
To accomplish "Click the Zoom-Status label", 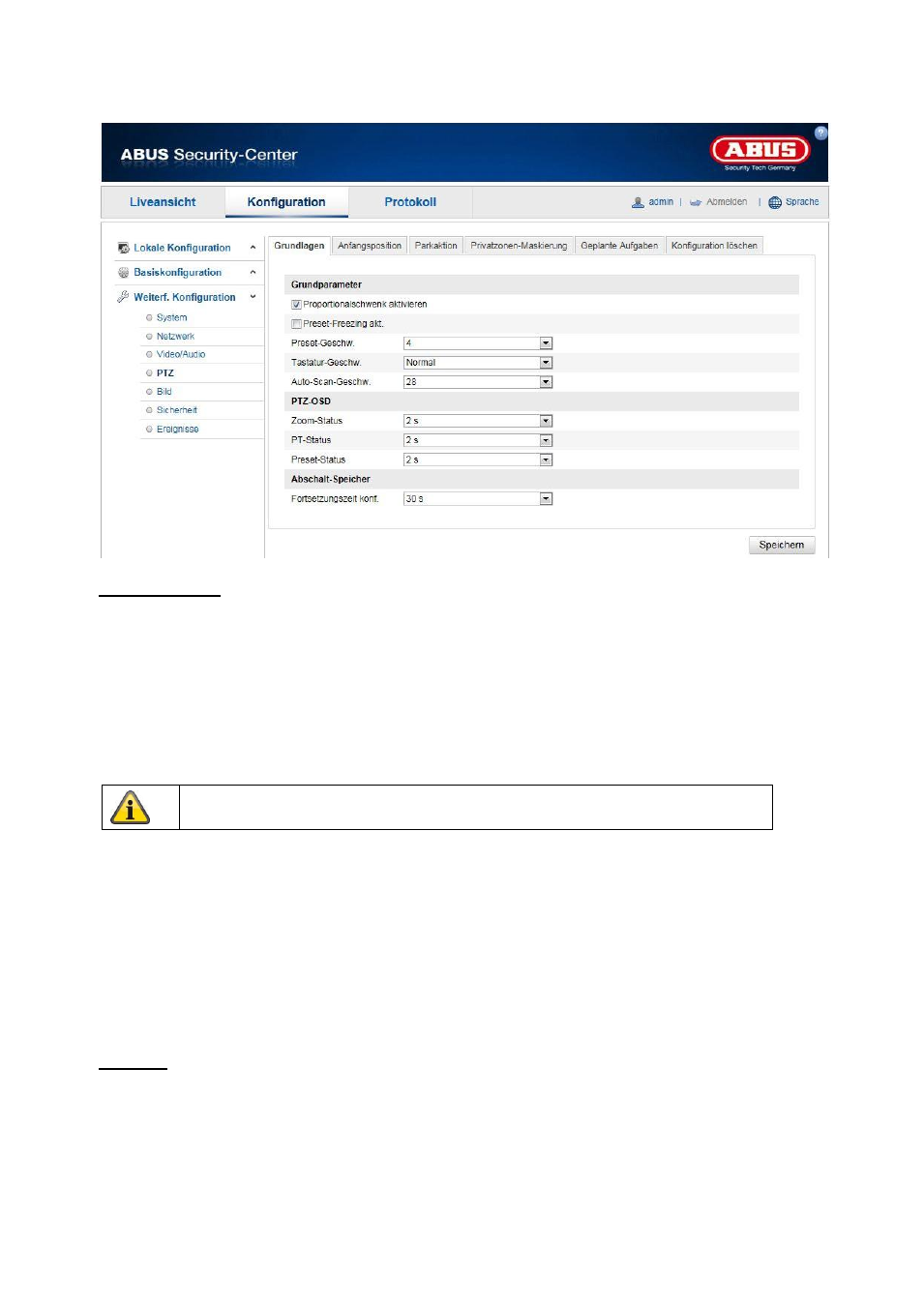I will pyautogui.click(x=316, y=421).
